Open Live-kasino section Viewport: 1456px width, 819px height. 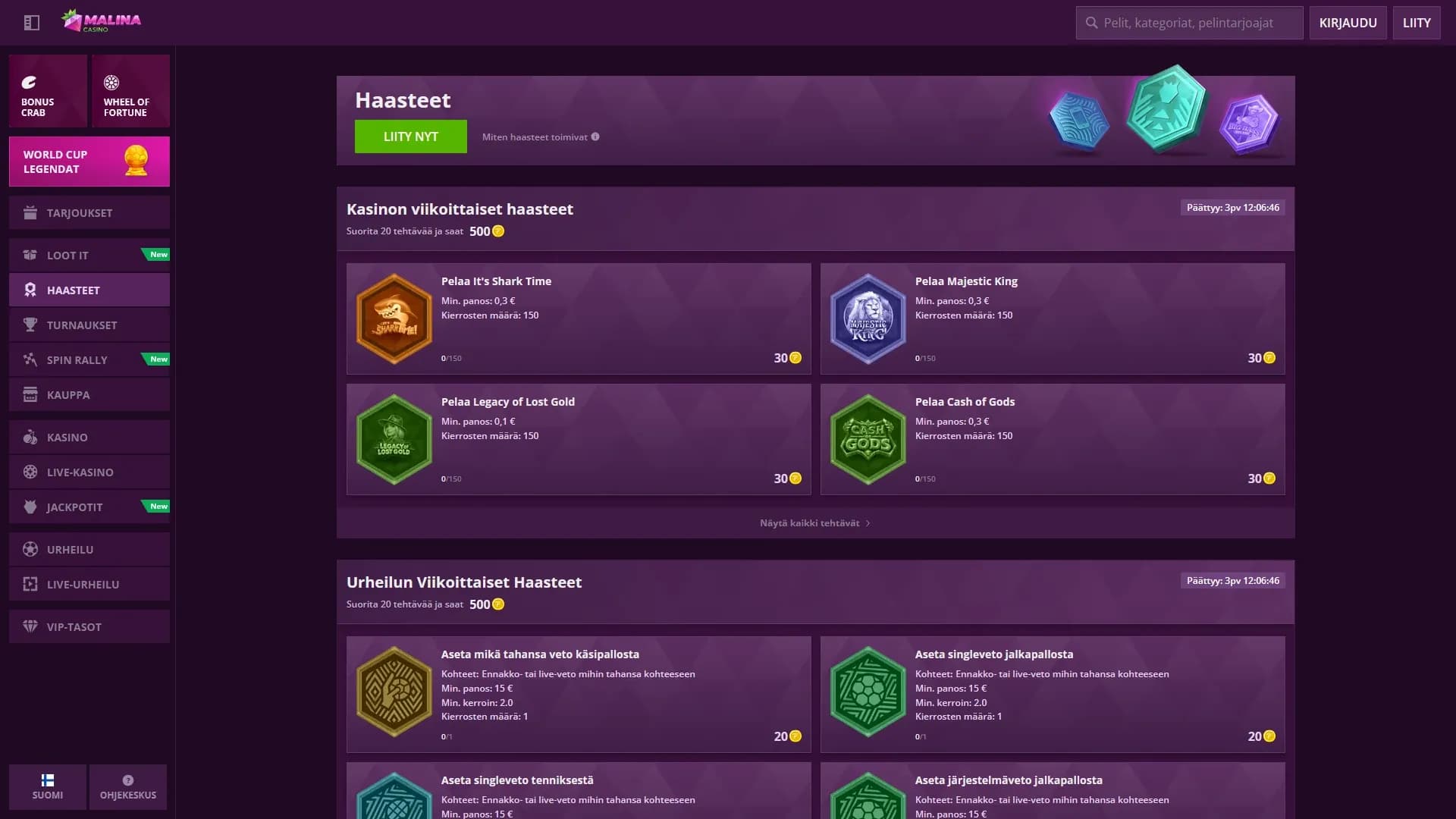pyautogui.click(x=89, y=472)
